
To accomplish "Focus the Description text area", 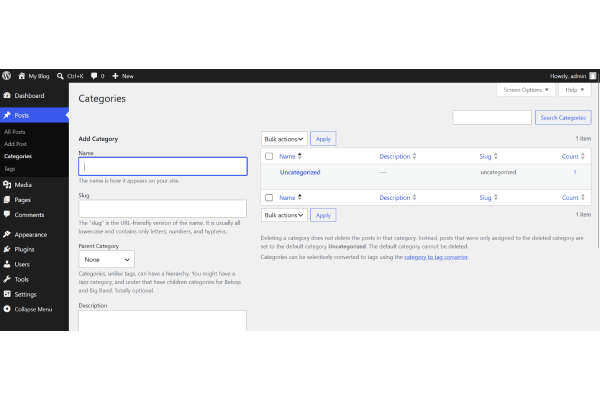I will [x=163, y=321].
